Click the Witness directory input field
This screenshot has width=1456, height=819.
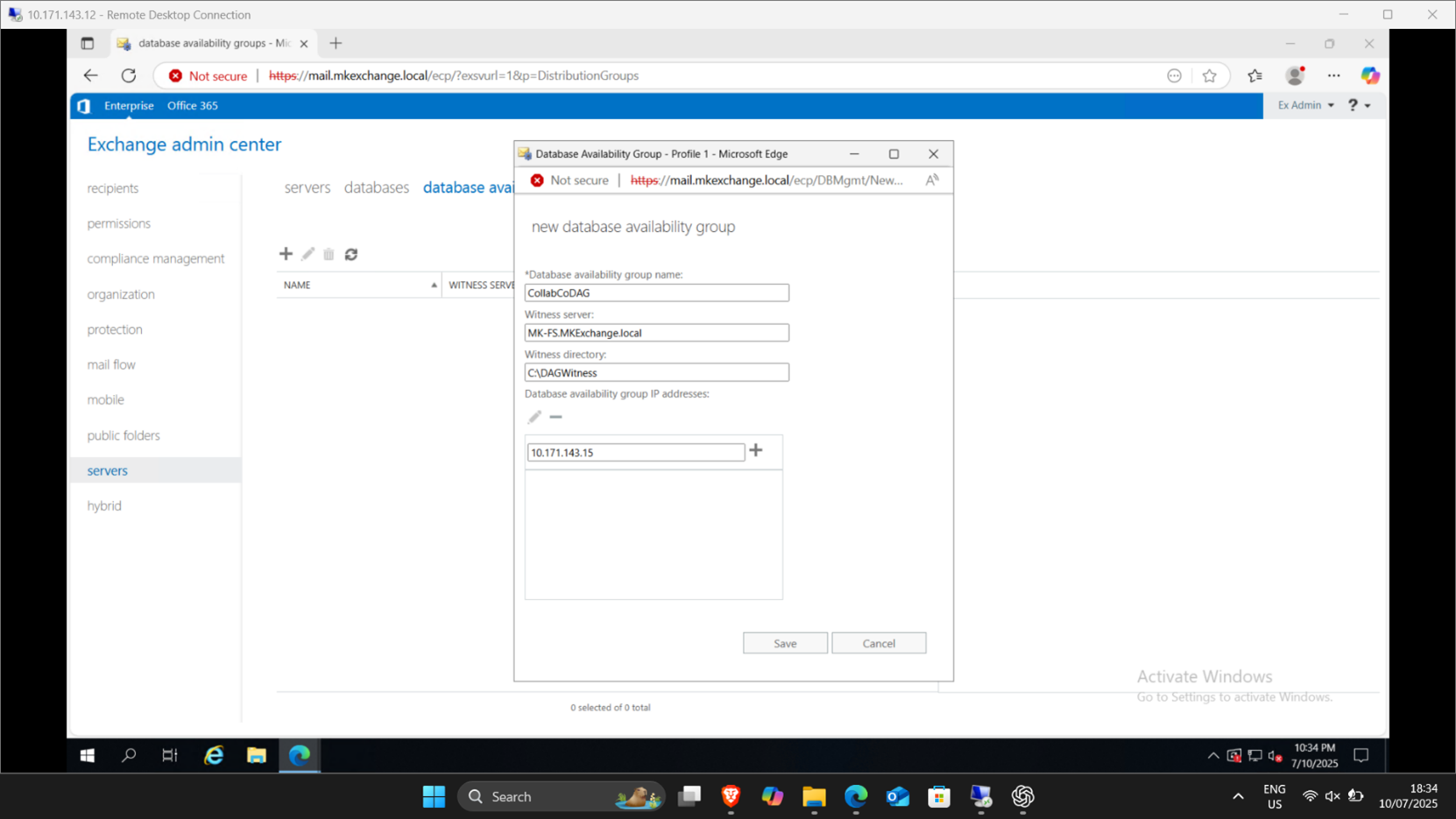click(656, 372)
